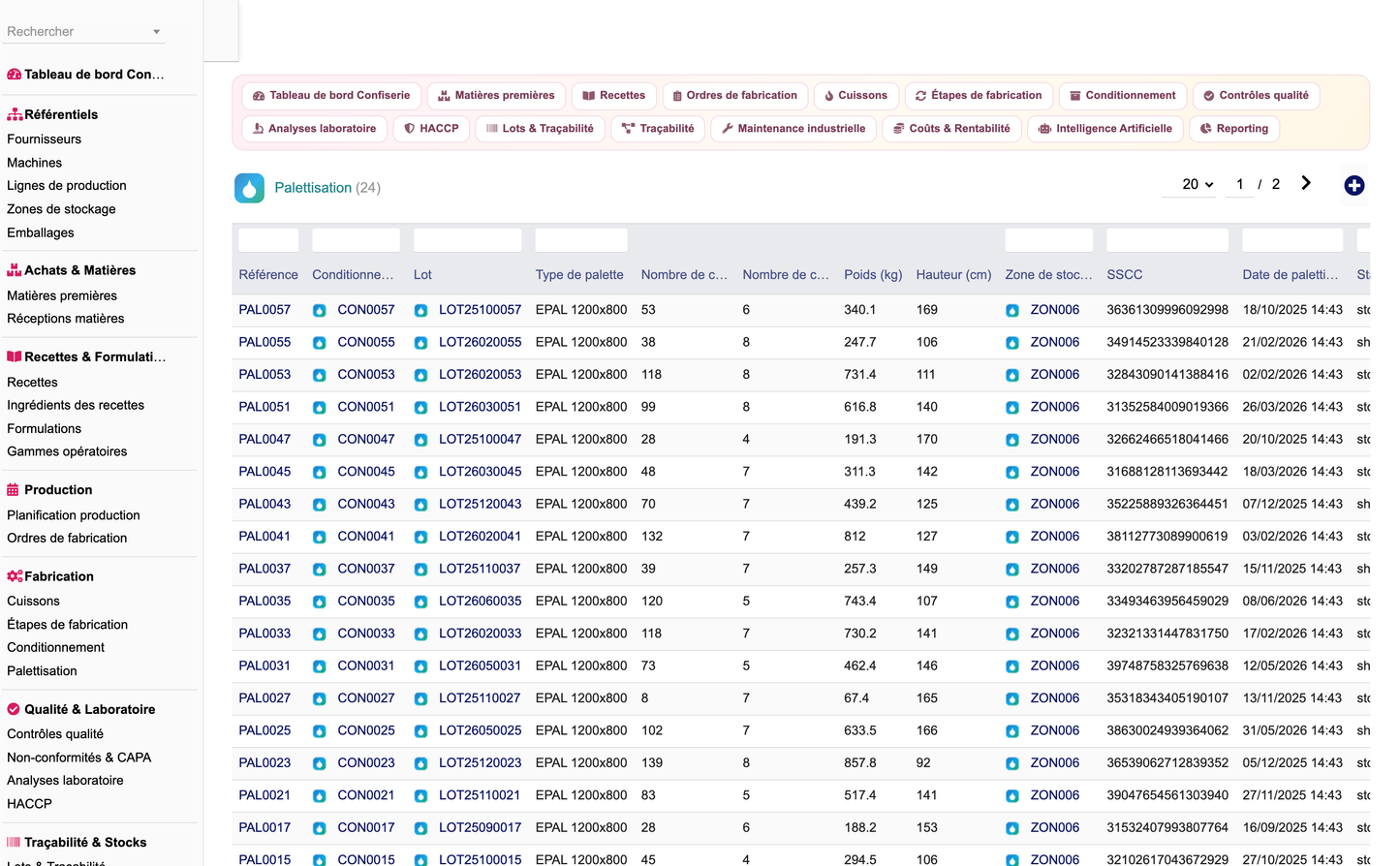Viewport: 1400px width, 866px height.
Task: Switch to the Recettes tab
Action: pos(614,95)
